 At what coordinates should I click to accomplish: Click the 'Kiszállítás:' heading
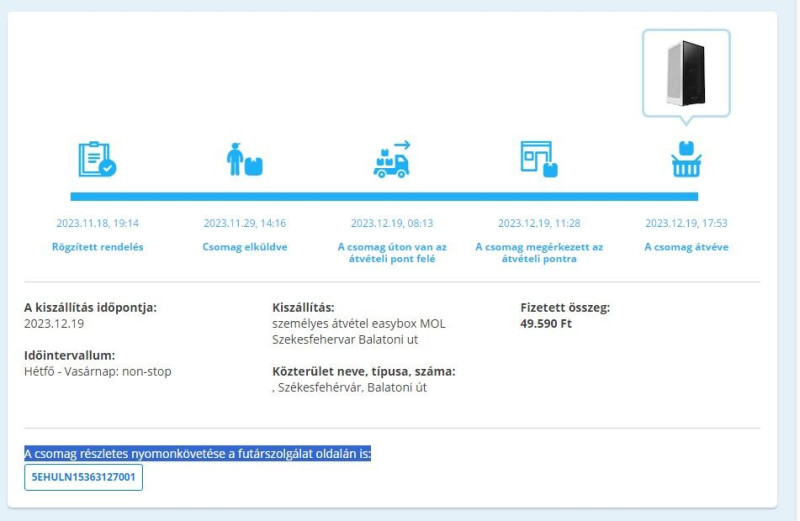click(303, 308)
